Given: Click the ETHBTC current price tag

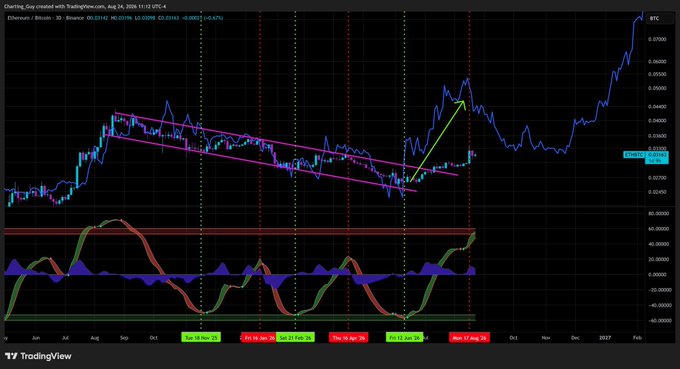Looking at the screenshot, I should tap(646, 157).
